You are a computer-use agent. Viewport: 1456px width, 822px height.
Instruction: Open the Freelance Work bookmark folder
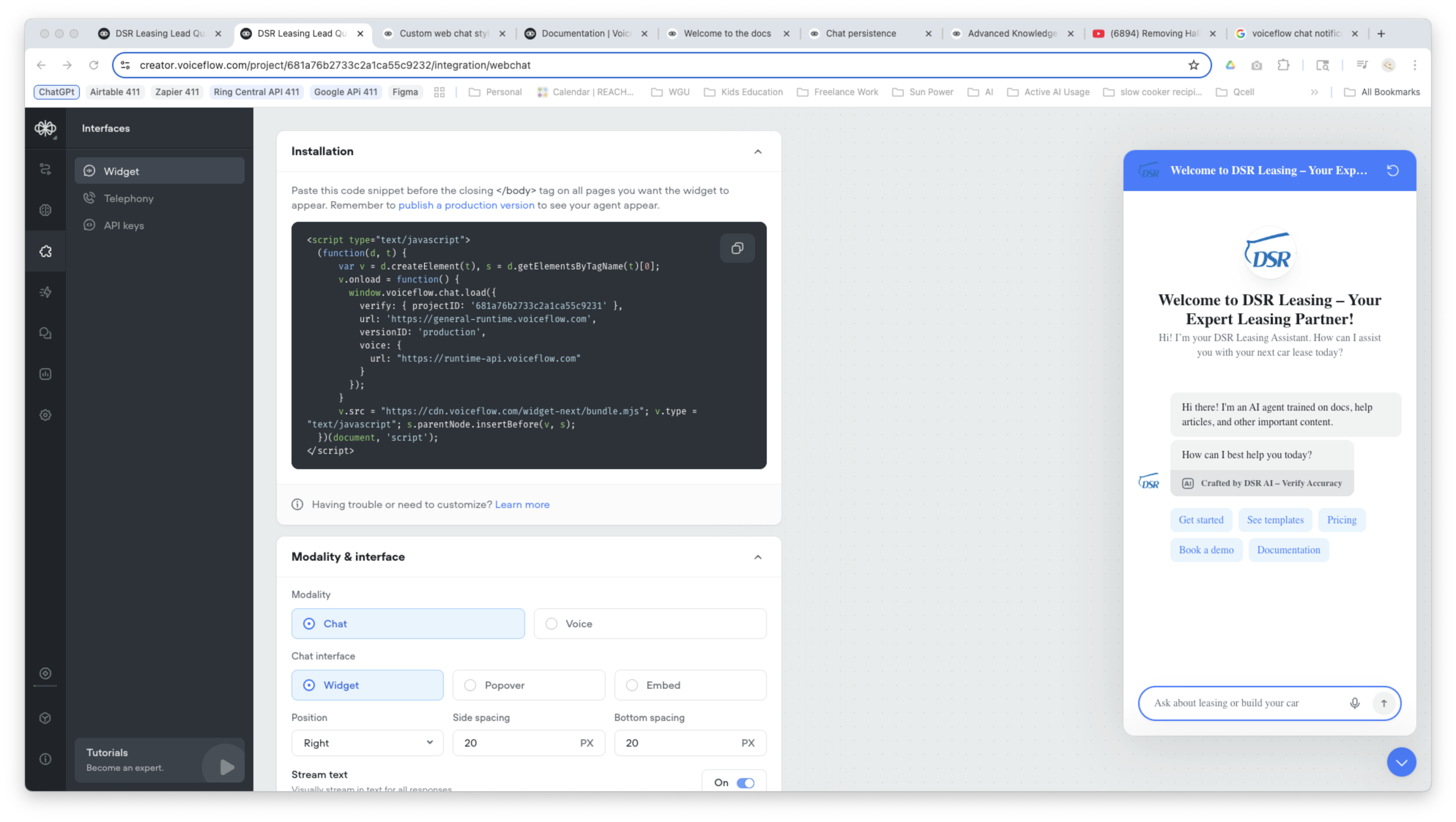[837, 92]
